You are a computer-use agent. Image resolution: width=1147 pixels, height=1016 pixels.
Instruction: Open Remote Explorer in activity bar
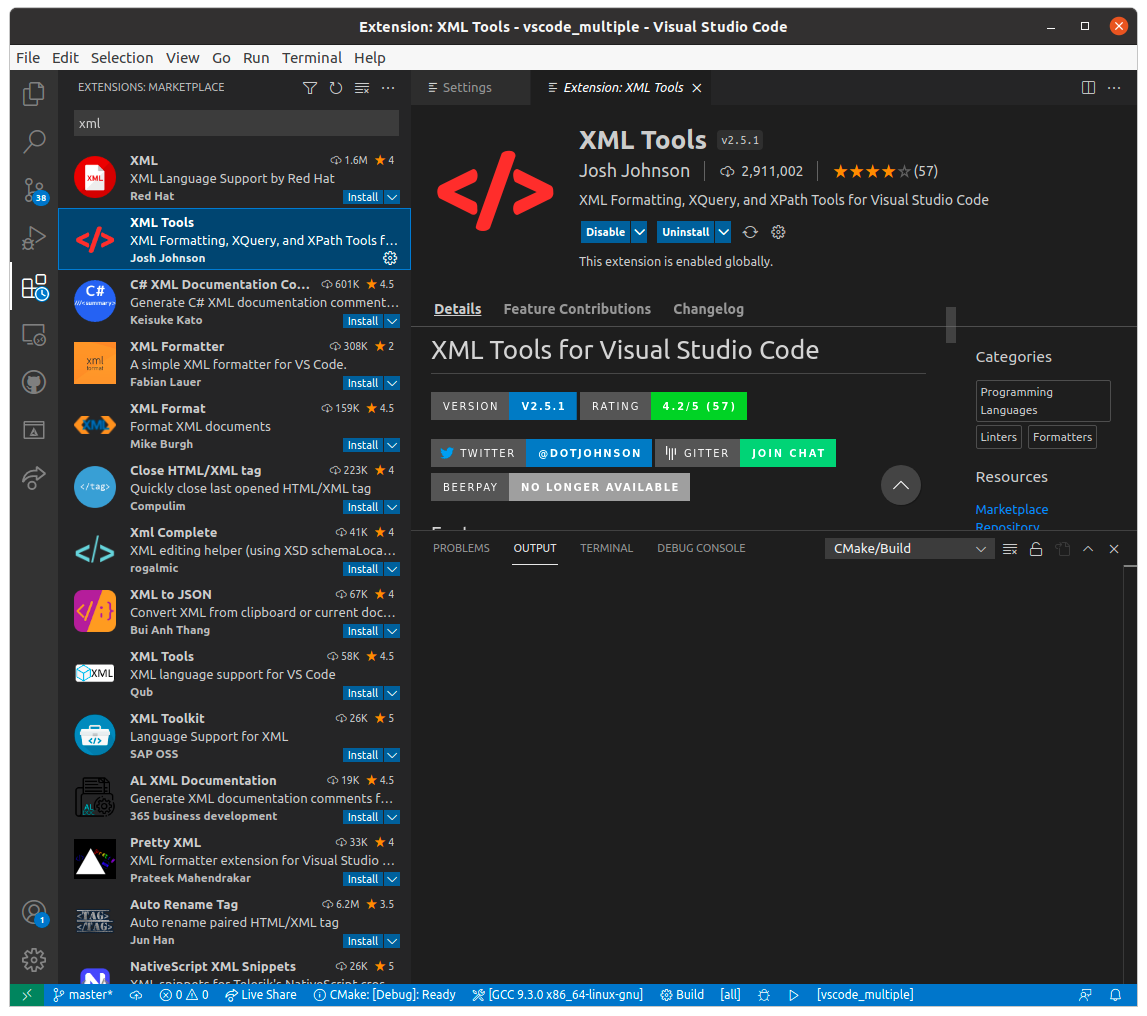pyautogui.click(x=34, y=335)
